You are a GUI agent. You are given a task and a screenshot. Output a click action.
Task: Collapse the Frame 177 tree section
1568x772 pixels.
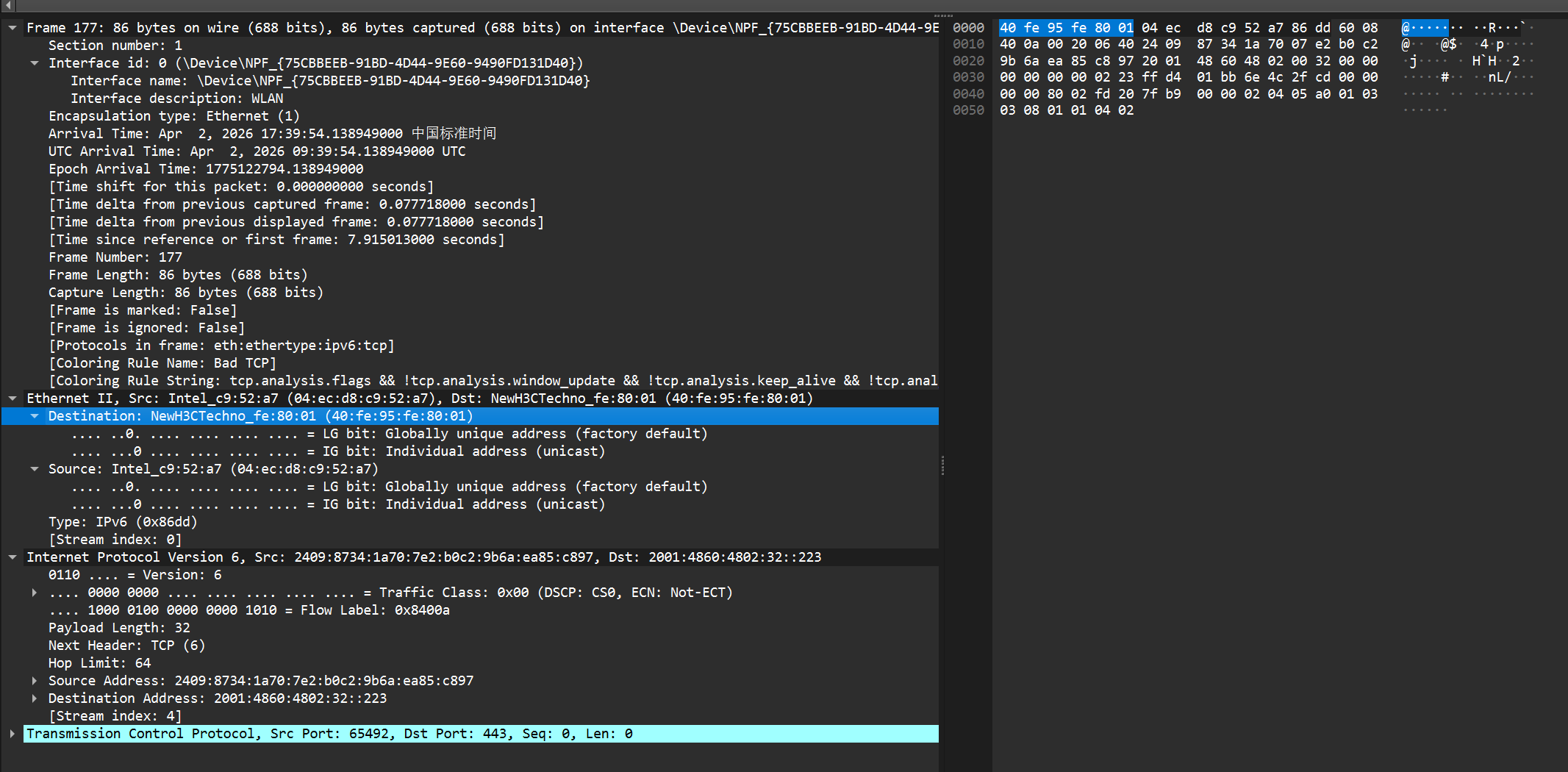click(12, 28)
